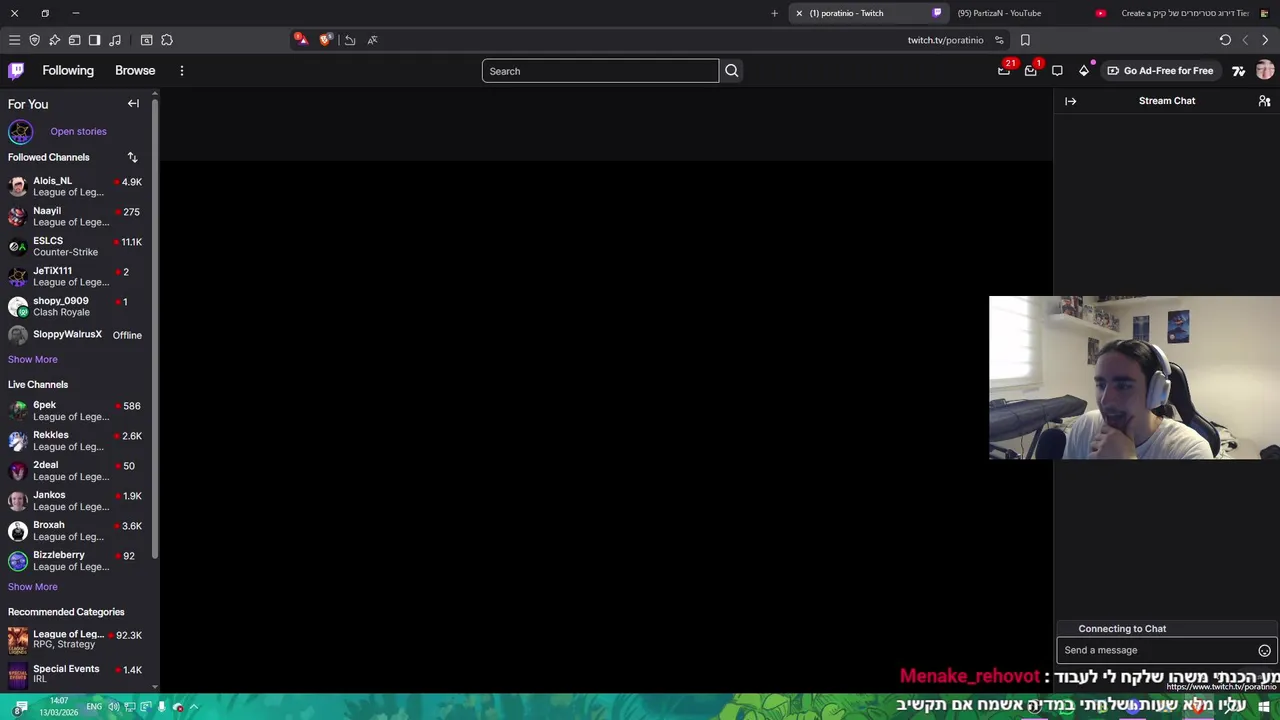Open offline SloppyWalrusX channel

76,335
